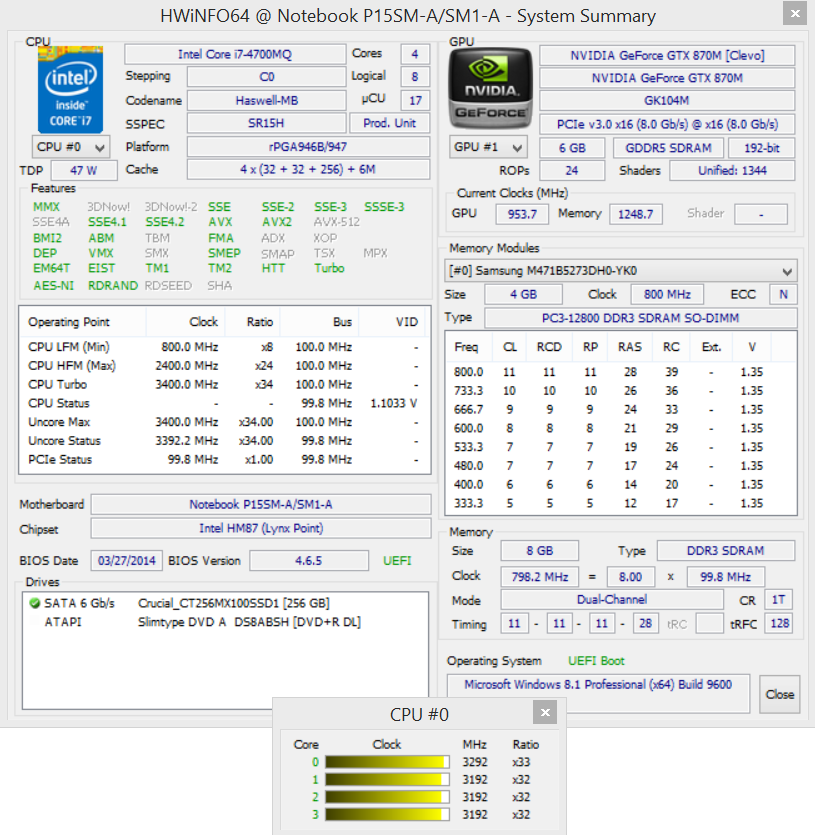Click the memory module clock 800 MHz

pyautogui.click(x=667, y=294)
